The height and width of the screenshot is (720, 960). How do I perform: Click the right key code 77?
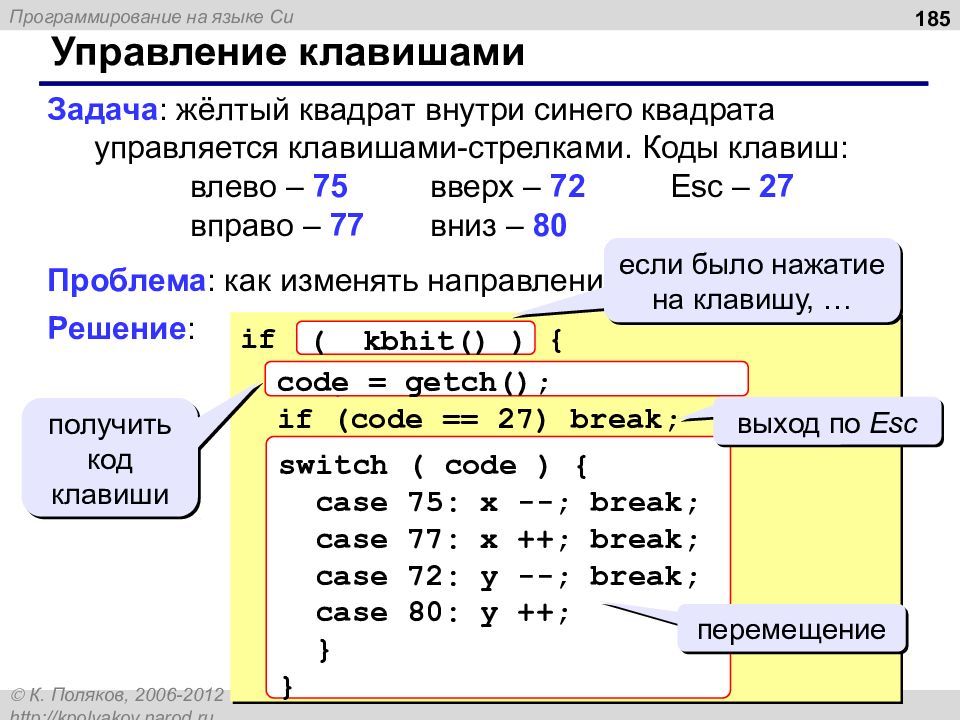click(347, 225)
